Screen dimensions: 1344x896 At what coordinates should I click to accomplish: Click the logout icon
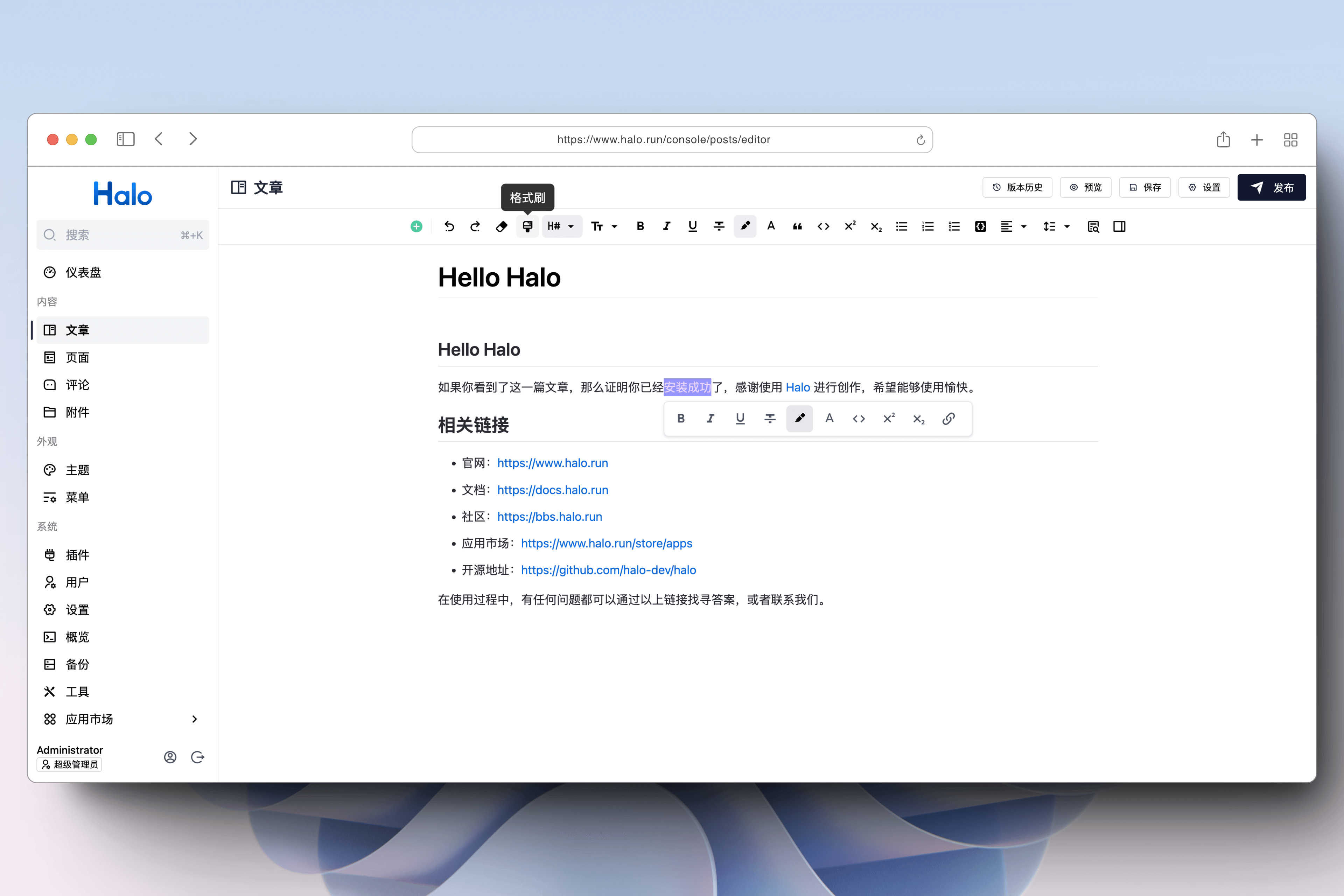(198, 757)
